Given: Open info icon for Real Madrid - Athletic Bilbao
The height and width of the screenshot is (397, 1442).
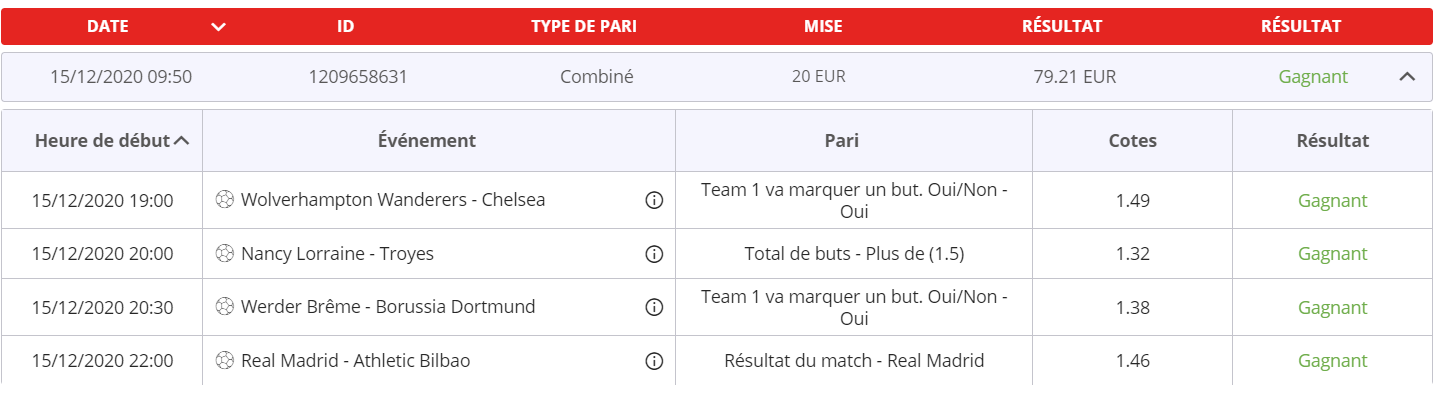Looking at the screenshot, I should click(655, 361).
